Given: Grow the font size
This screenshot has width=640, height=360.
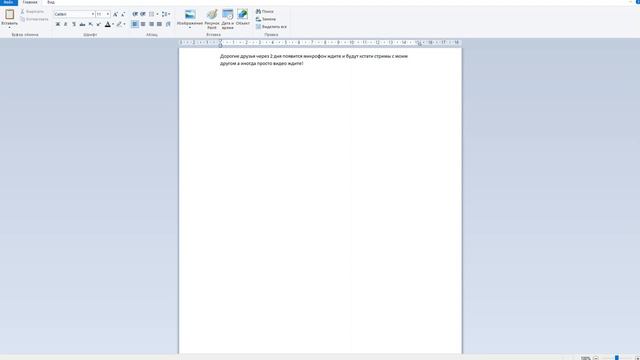Looking at the screenshot, I should (115, 14).
